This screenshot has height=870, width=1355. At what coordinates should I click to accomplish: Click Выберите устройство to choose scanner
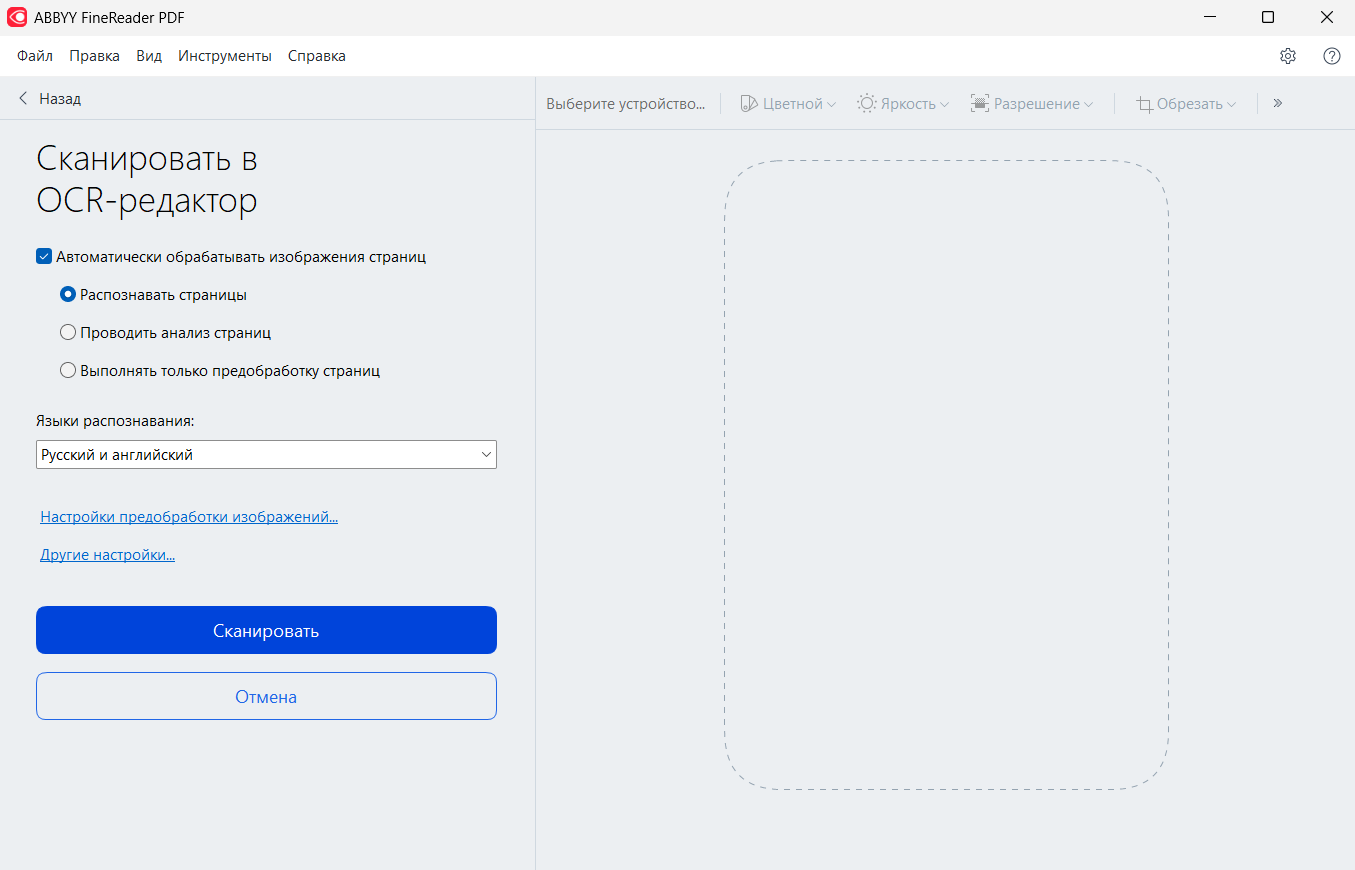point(626,104)
